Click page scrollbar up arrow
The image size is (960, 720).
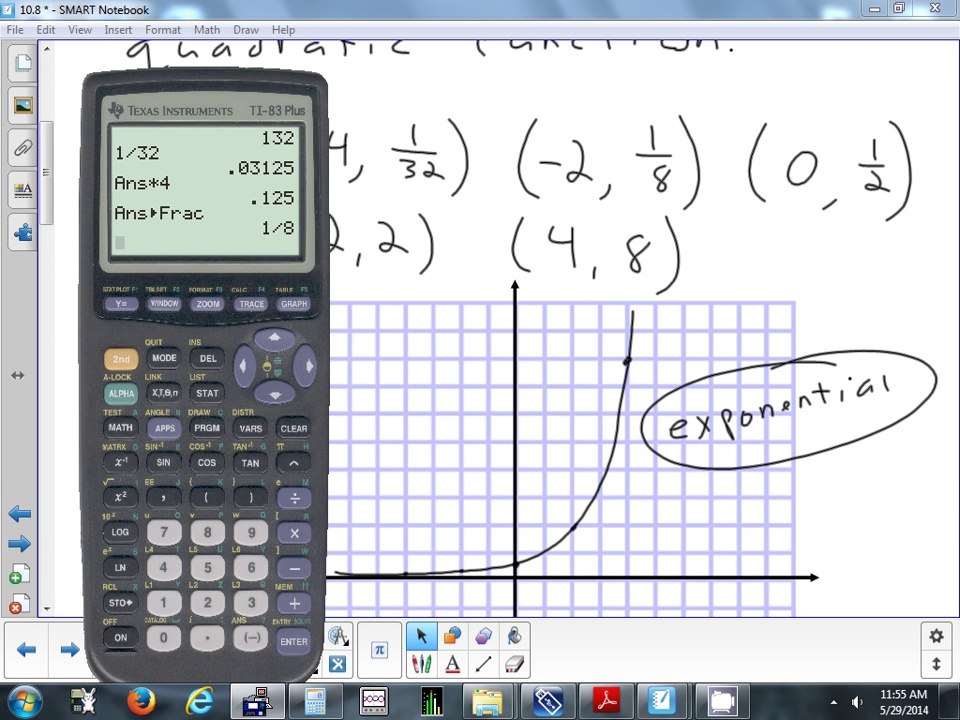tap(47, 48)
